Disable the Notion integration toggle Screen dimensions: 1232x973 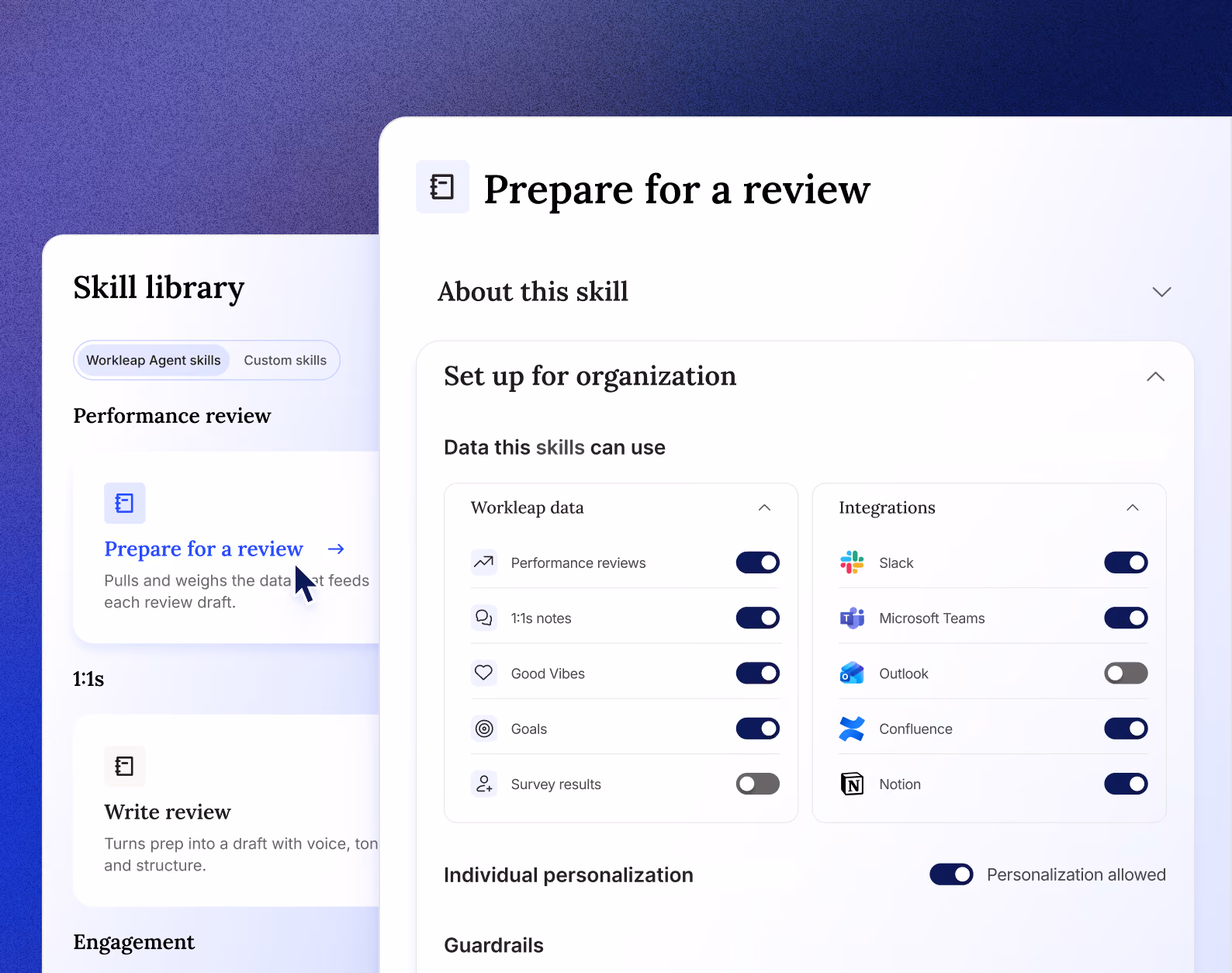[x=1126, y=784]
